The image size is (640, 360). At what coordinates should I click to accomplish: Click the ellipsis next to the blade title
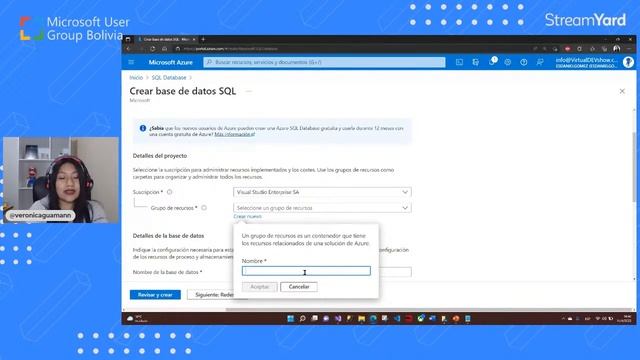[x=249, y=91]
